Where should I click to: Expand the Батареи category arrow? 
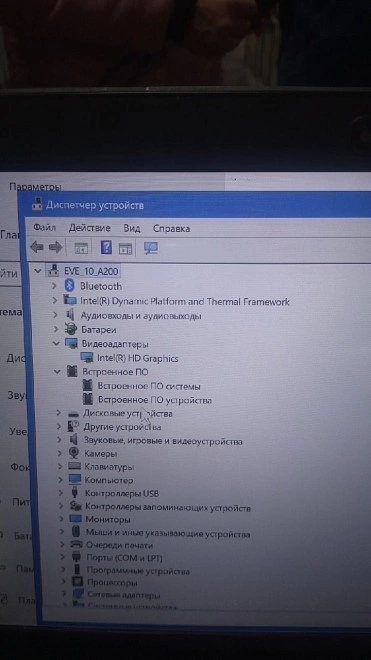tap(56, 329)
